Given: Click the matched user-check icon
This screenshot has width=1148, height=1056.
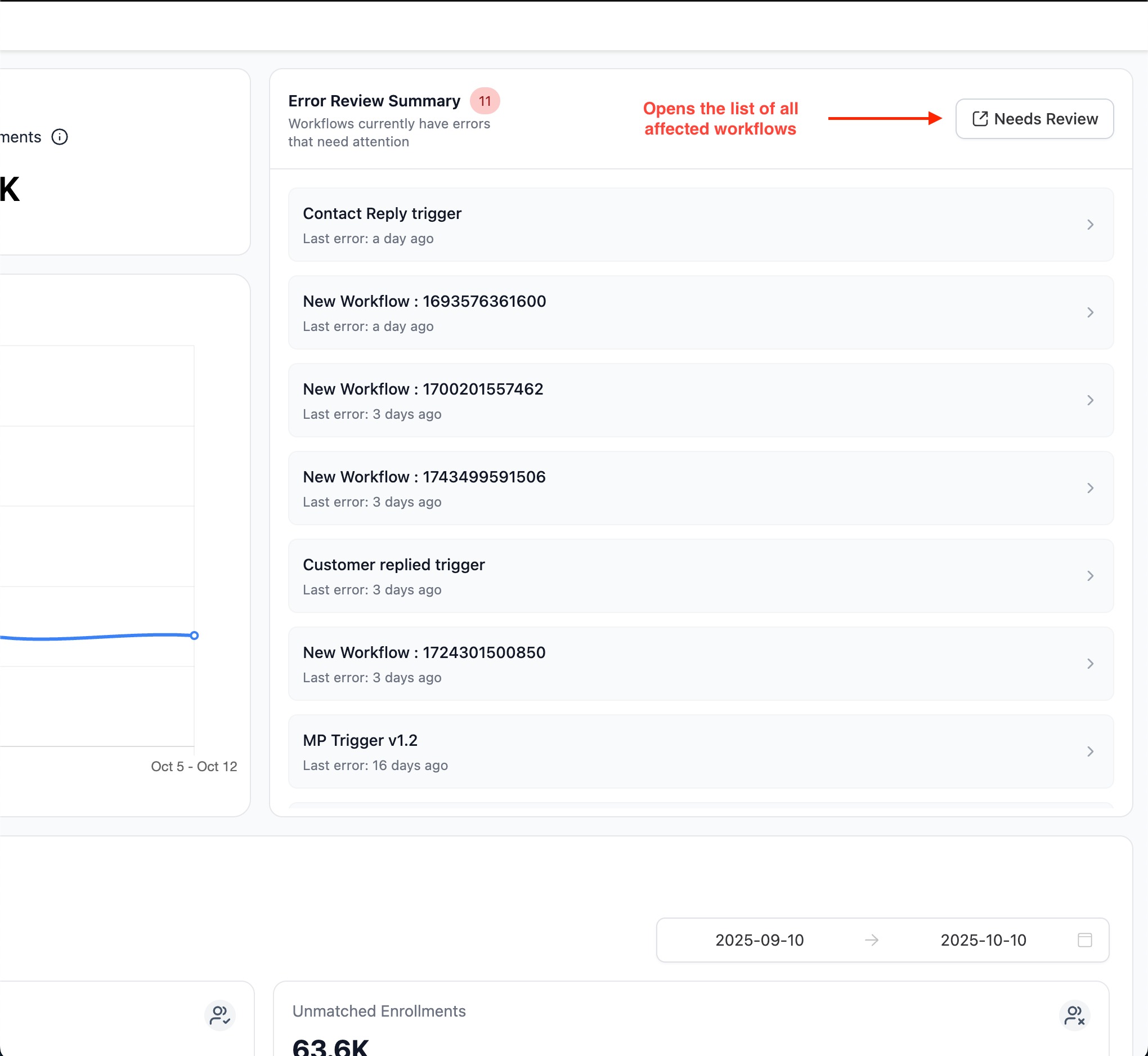Looking at the screenshot, I should coord(220,1015).
